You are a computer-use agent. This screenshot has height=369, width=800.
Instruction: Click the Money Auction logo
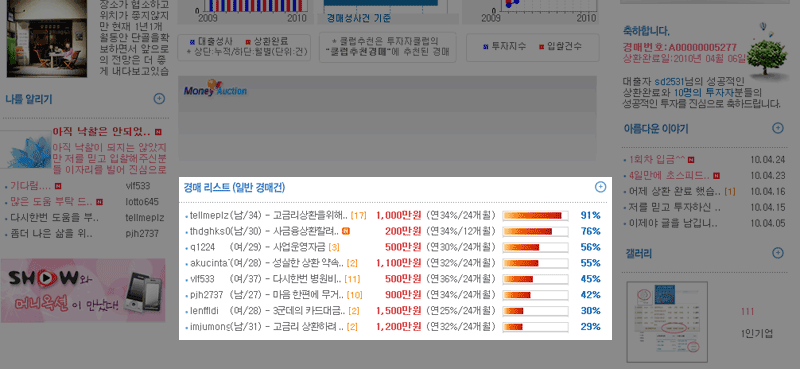pyautogui.click(x=215, y=88)
